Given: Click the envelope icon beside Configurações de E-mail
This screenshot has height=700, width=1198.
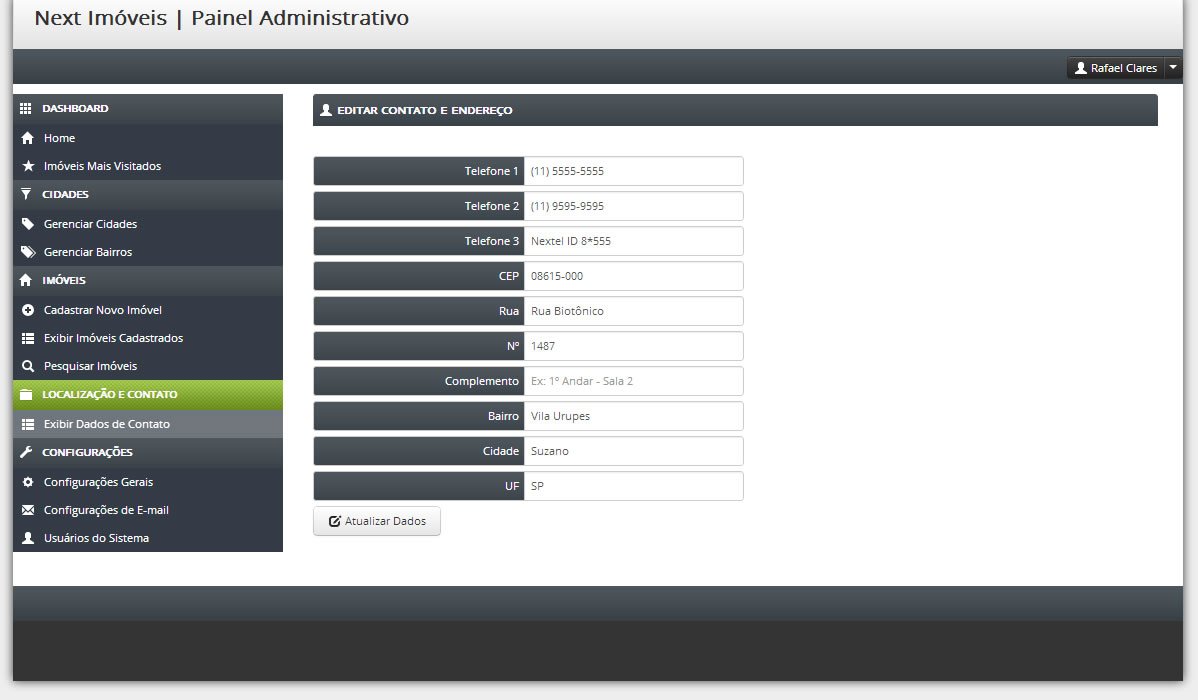Looking at the screenshot, I should pyautogui.click(x=28, y=510).
